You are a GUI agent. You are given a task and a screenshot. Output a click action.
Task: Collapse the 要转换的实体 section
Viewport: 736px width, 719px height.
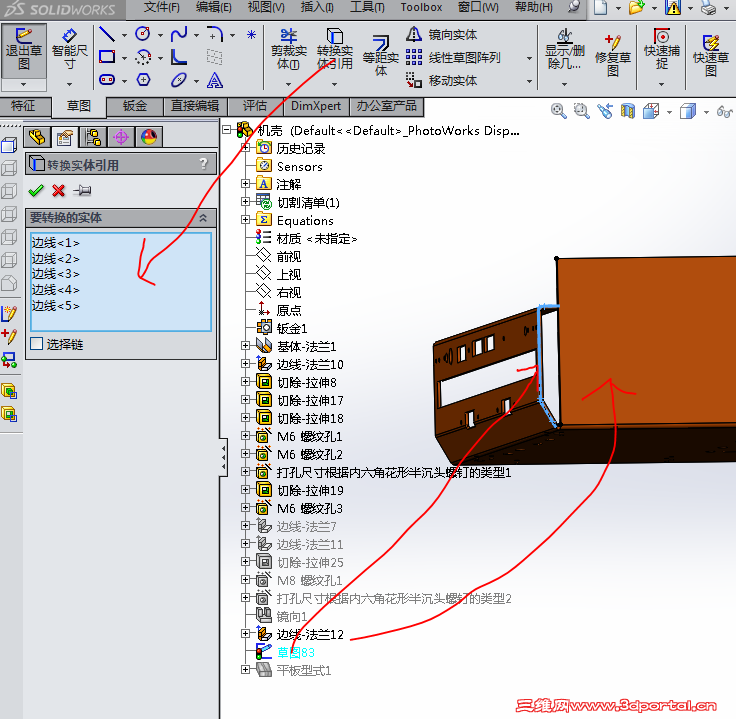tap(203, 218)
